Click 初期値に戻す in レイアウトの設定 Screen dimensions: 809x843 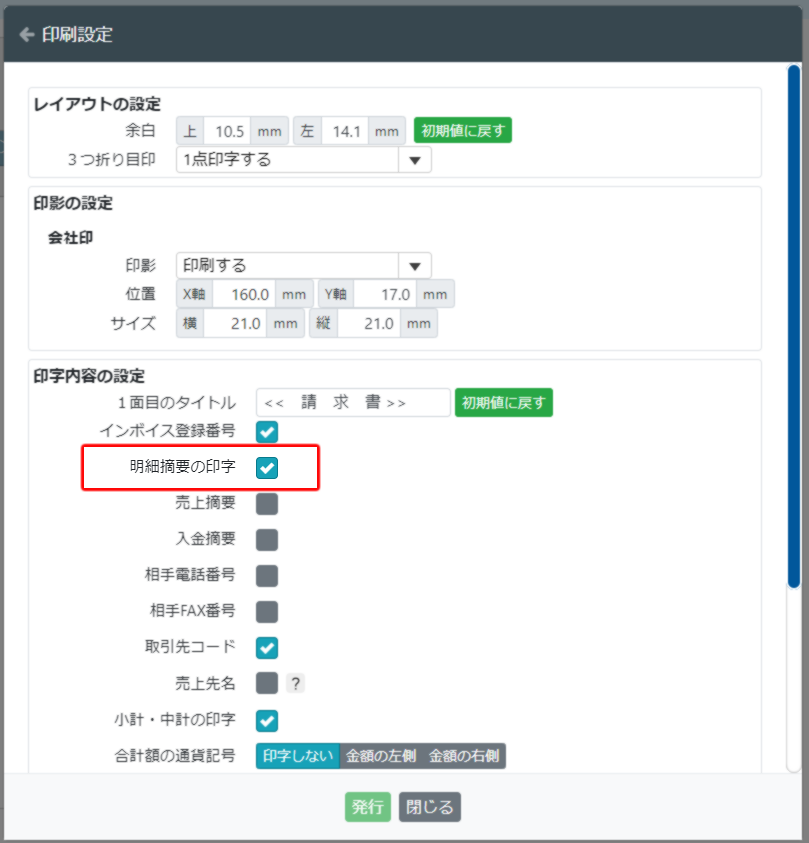462,130
